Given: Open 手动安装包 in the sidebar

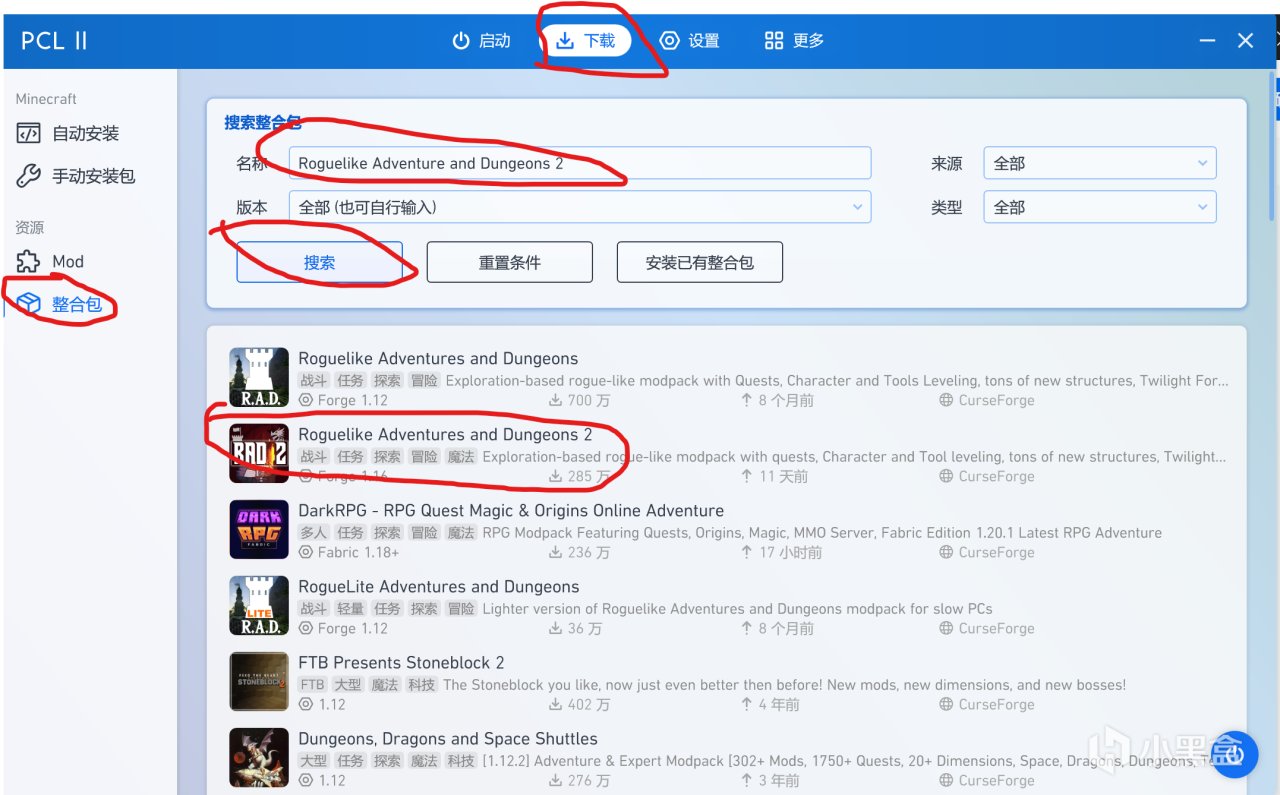Looking at the screenshot, I should (76, 176).
